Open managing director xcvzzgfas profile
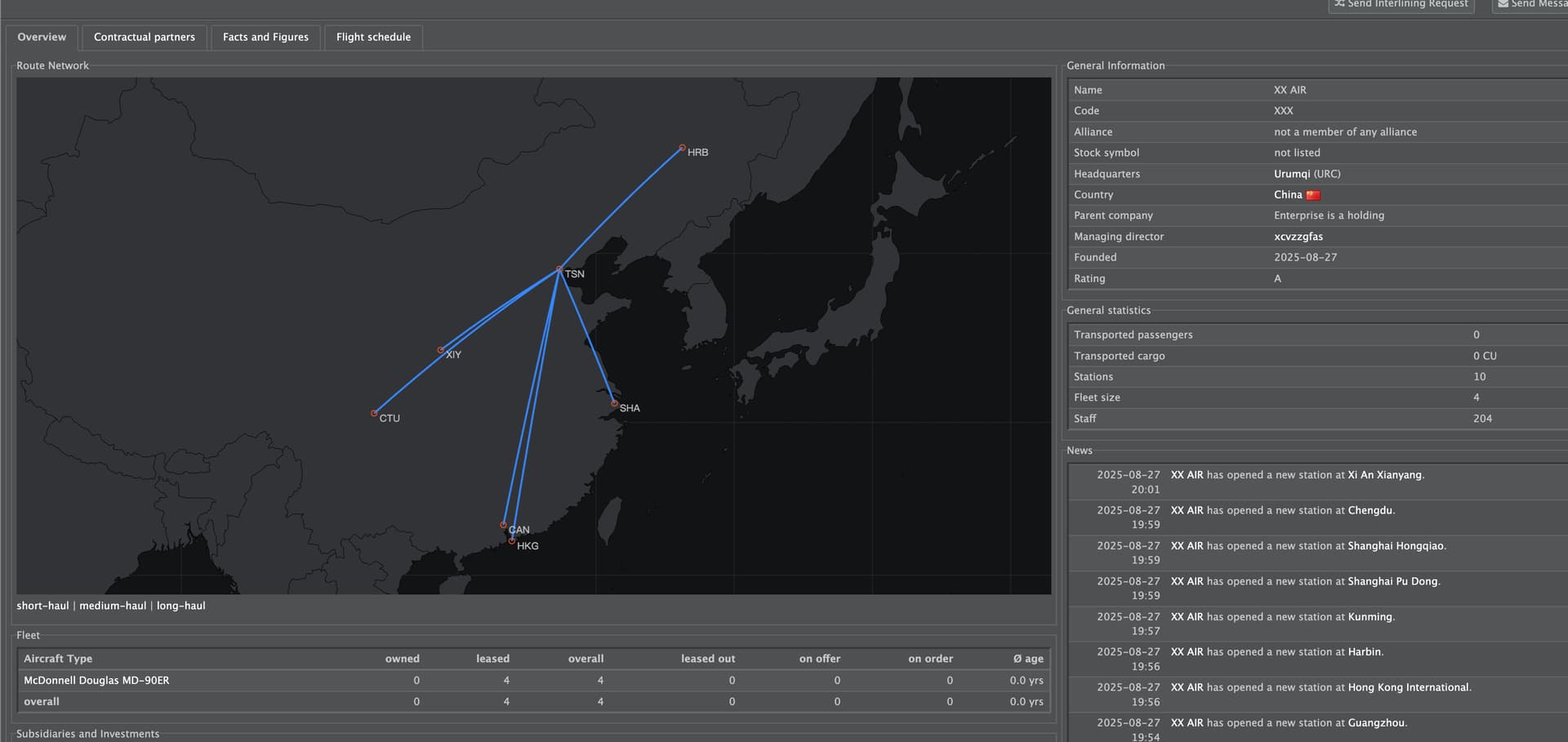 click(x=1298, y=237)
